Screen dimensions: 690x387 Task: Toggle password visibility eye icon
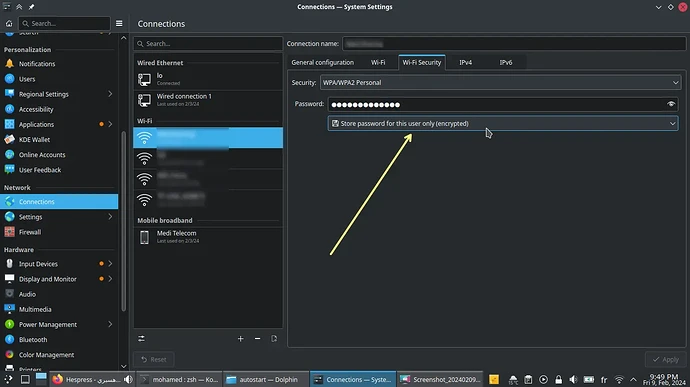tap(671, 104)
